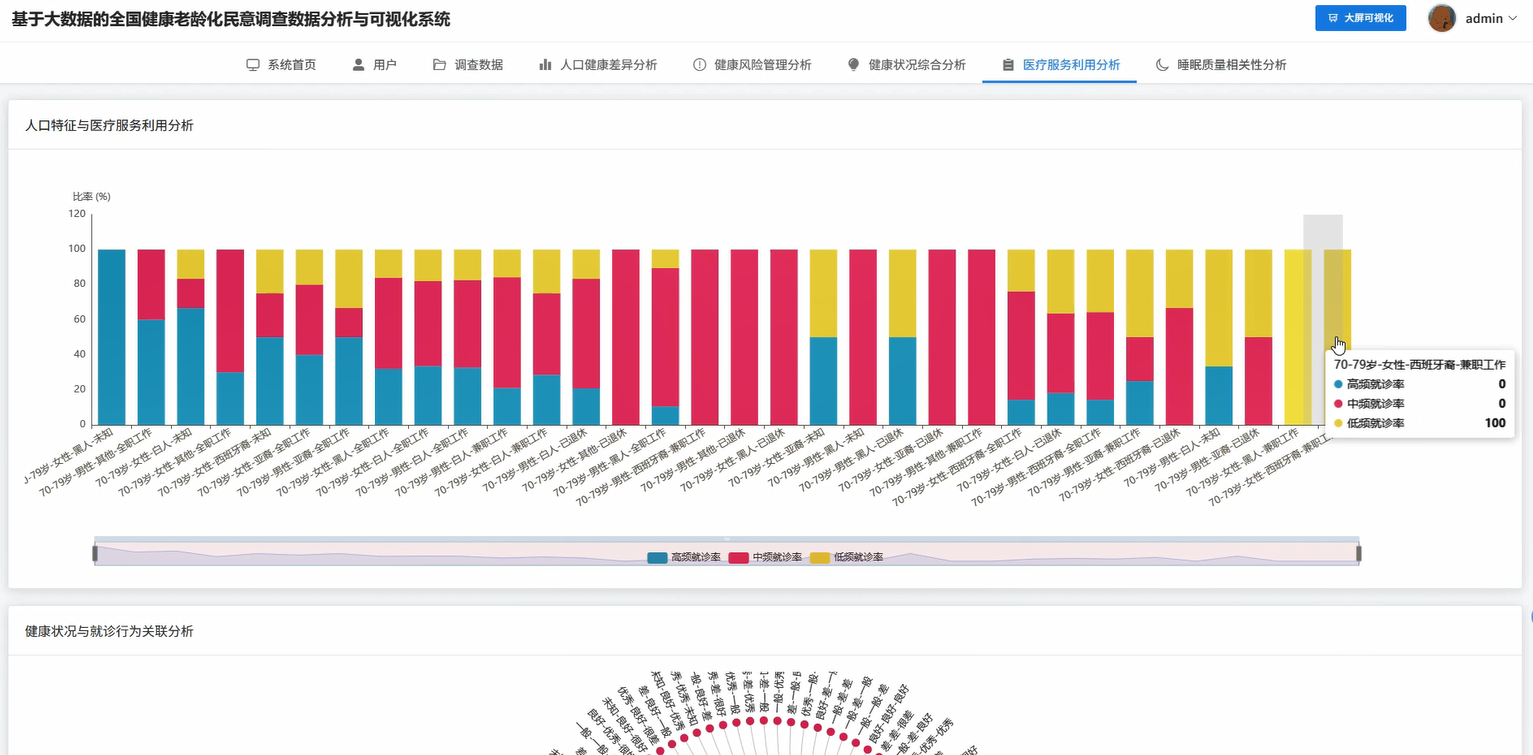Expand the admin user dropdown

pyautogui.click(x=1472, y=18)
